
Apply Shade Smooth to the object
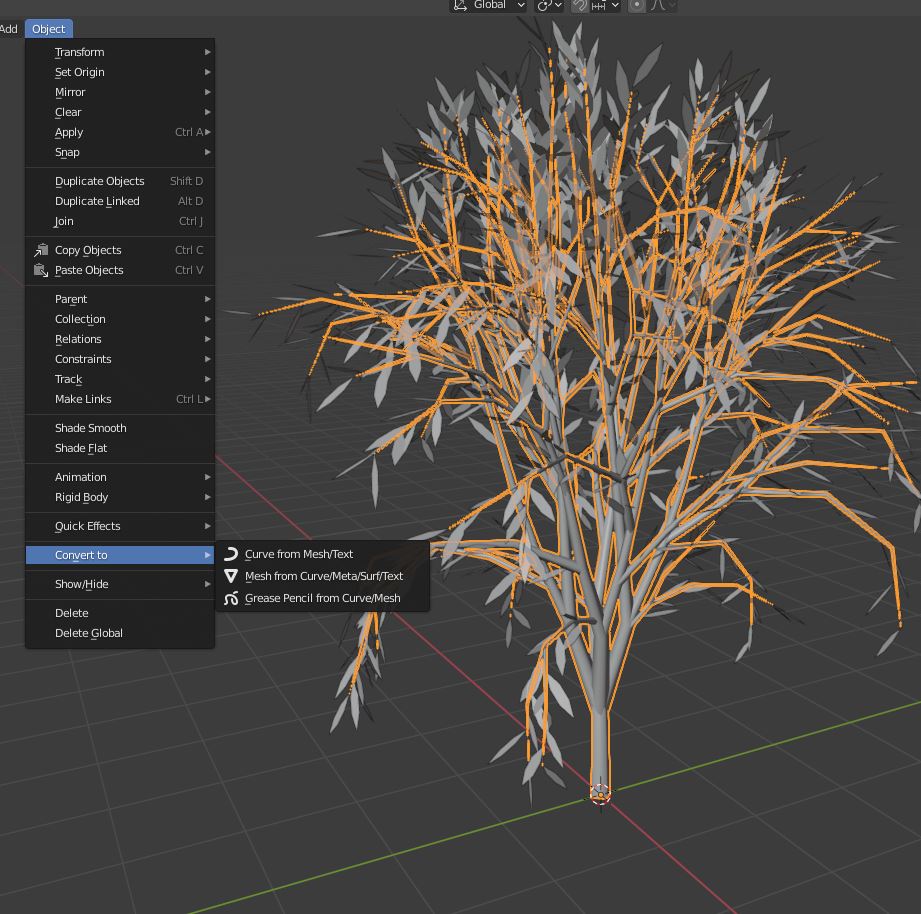(x=120, y=428)
